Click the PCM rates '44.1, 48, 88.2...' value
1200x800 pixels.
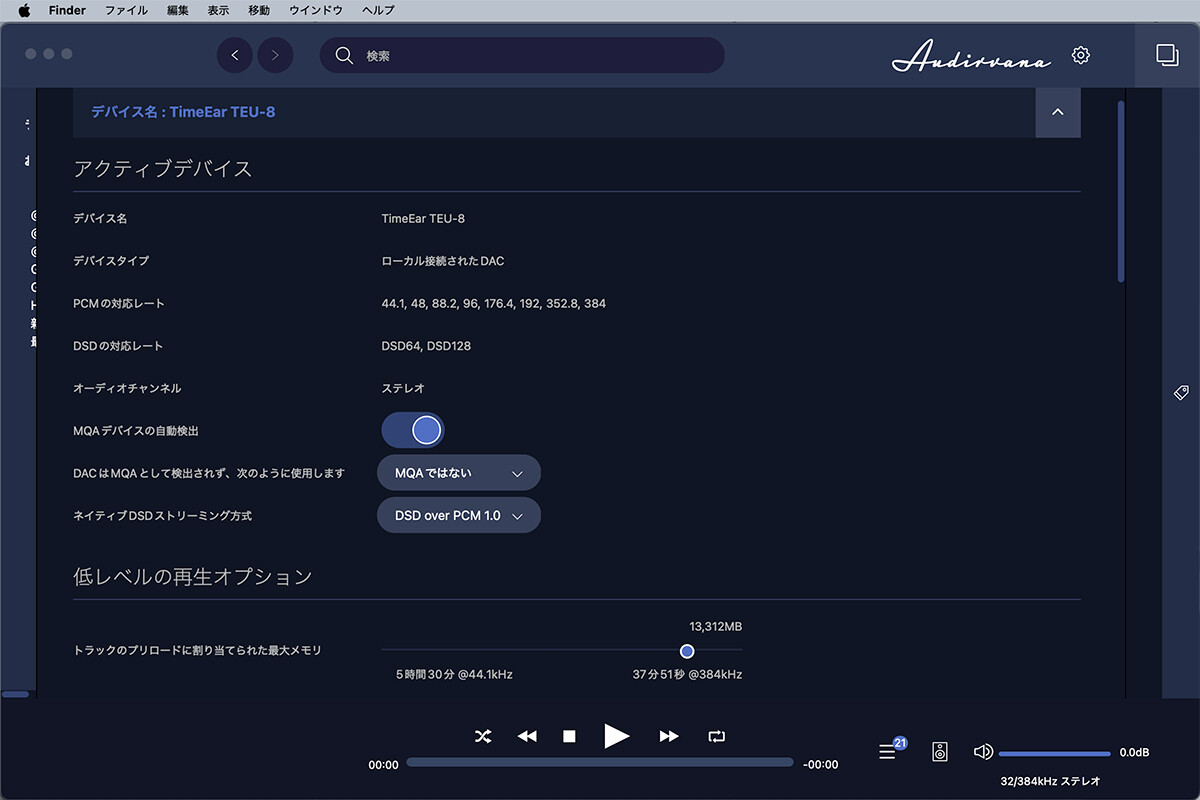494,303
